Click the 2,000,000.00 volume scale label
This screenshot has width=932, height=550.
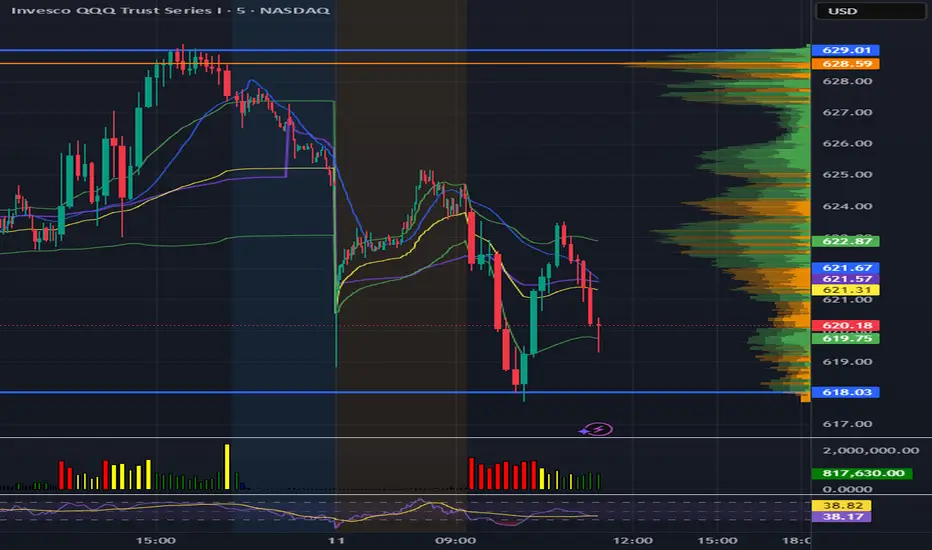pos(871,451)
